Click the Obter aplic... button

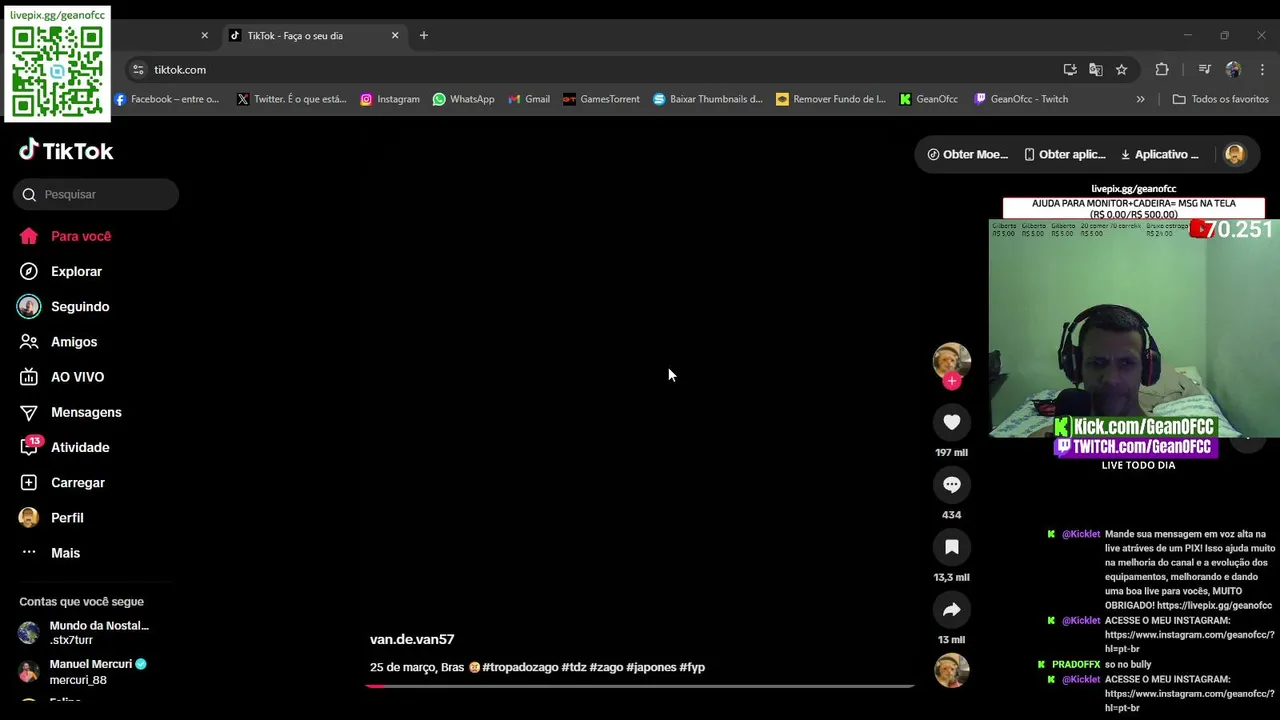click(x=1064, y=154)
